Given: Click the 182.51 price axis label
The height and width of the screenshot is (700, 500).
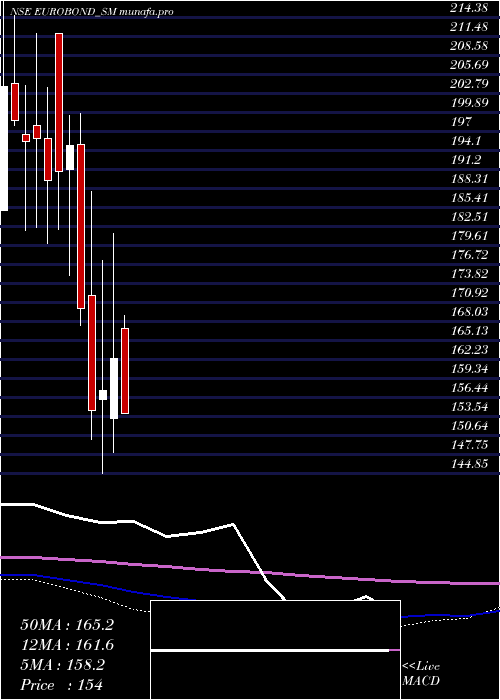Looking at the screenshot, I should click(x=469, y=217).
